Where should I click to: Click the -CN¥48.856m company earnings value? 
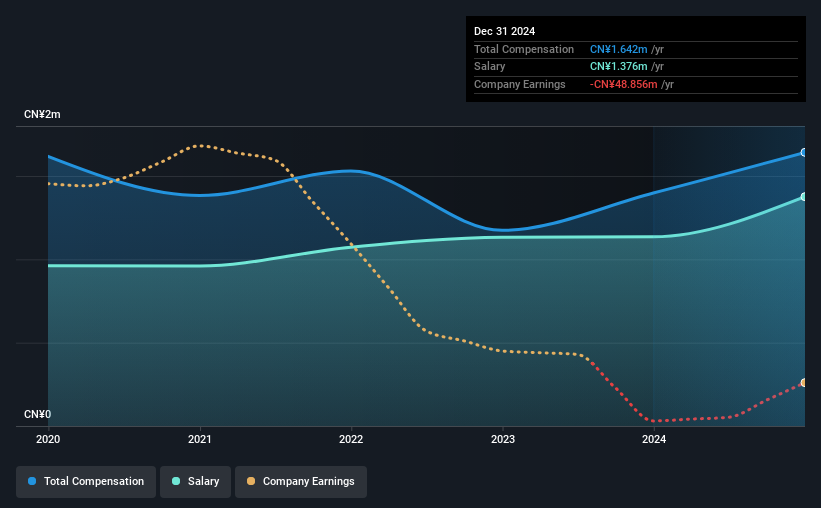point(623,84)
